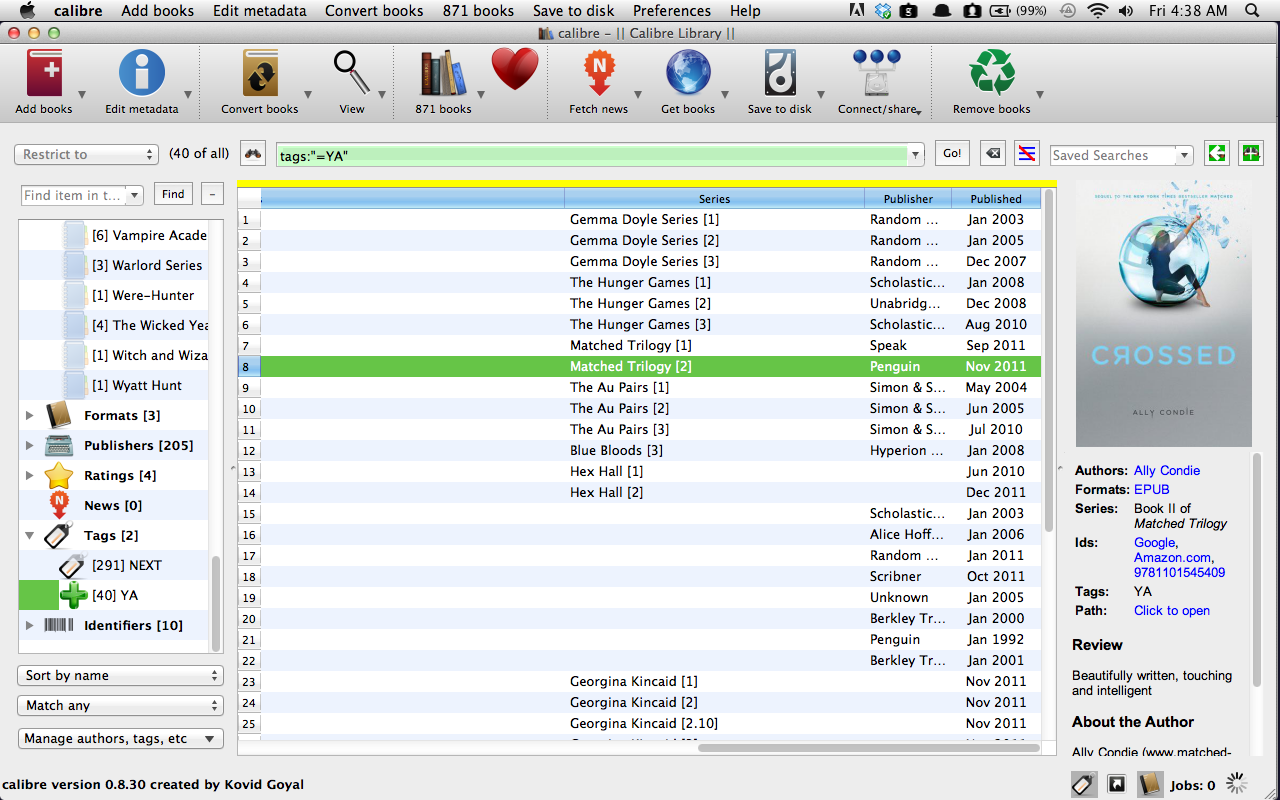Open the Help menu
Viewport: 1280px width, 800px height.
[745, 11]
